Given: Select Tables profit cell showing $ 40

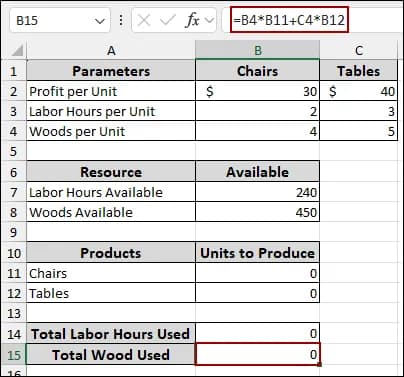Looking at the screenshot, I should [x=359, y=91].
